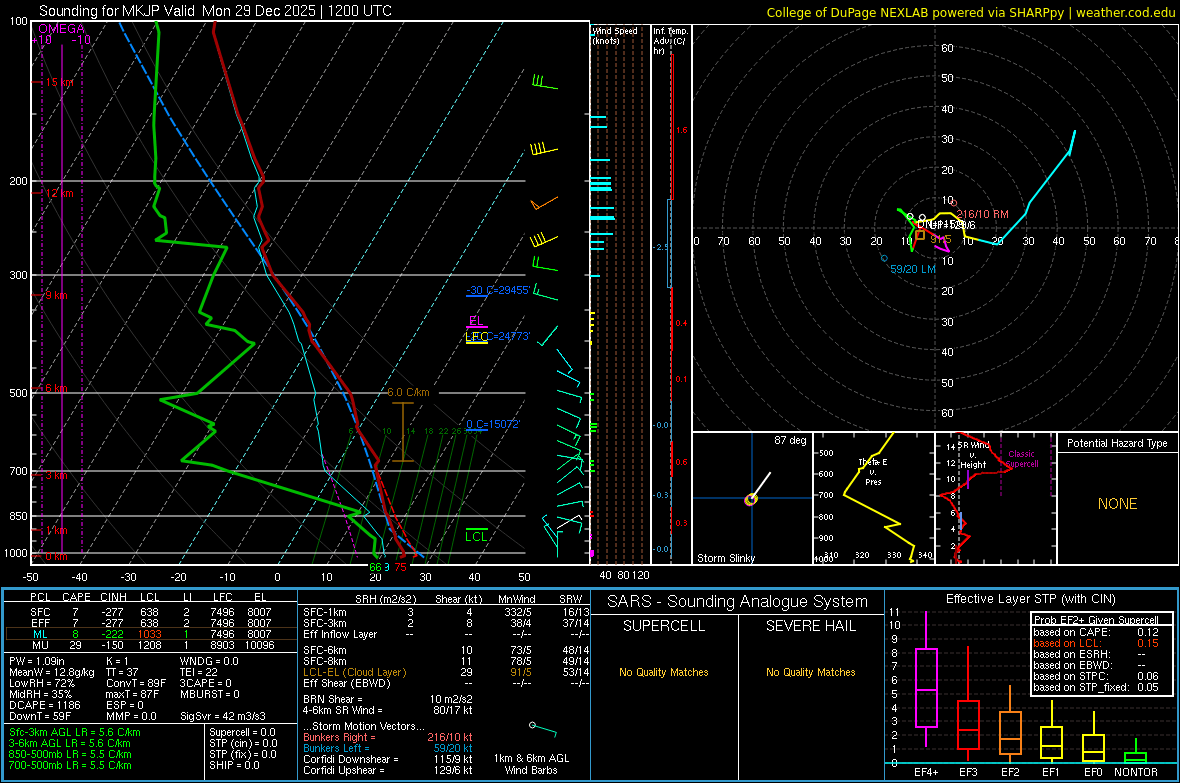Image resolution: width=1180 pixels, height=783 pixels.
Task: Click the red based on LCL probability row
Action: pos(1096,643)
